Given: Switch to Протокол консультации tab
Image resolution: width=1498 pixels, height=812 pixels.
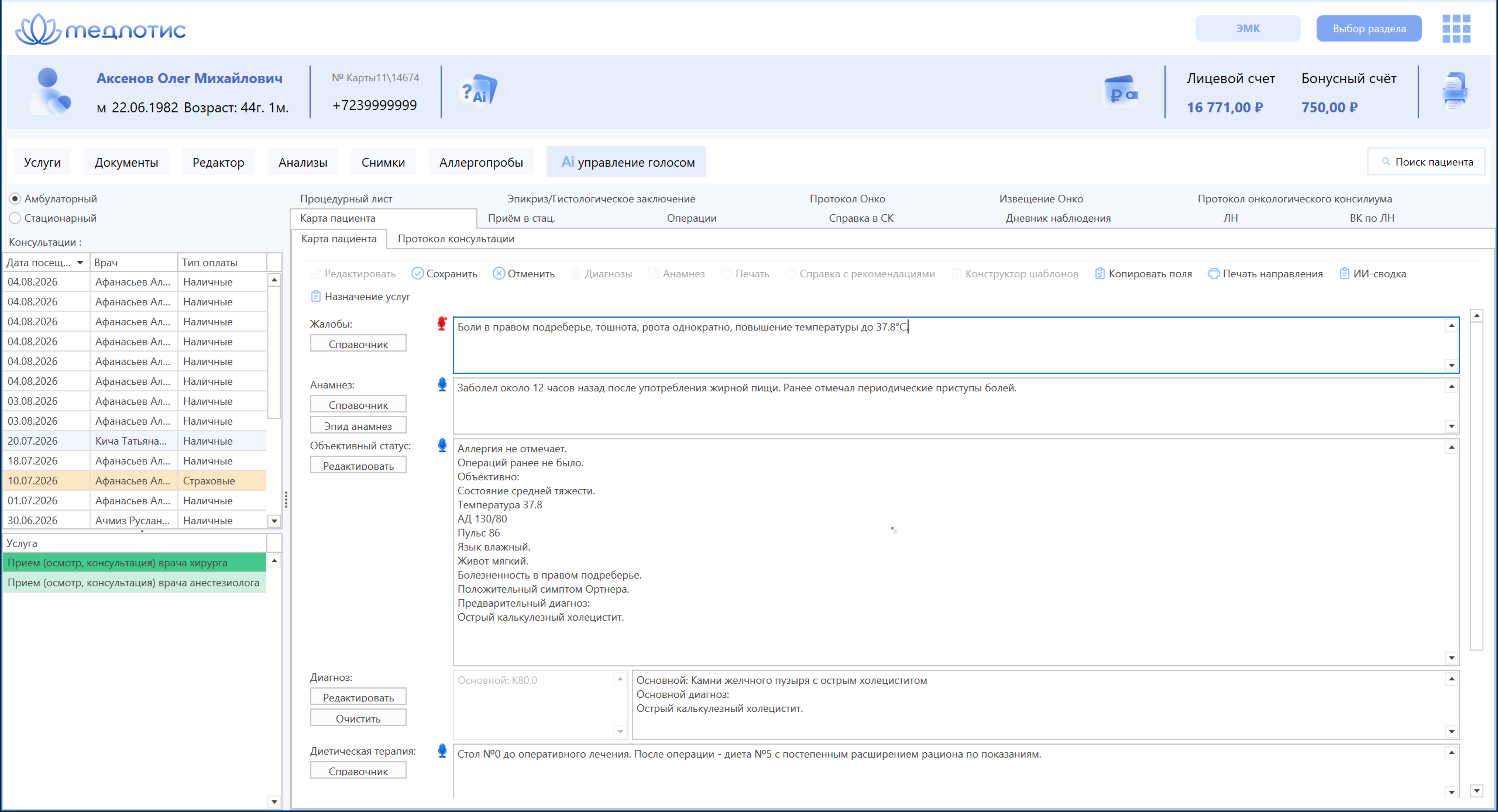Looking at the screenshot, I should point(456,238).
